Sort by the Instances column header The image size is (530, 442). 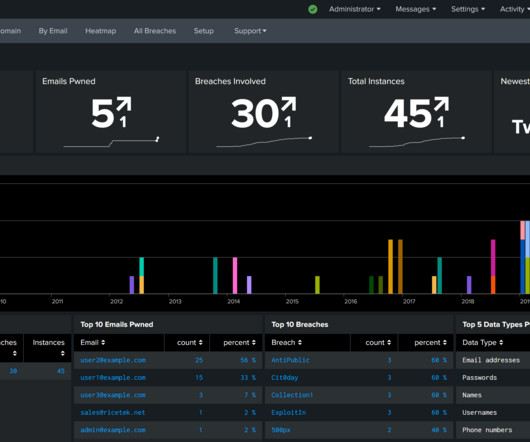48,348
